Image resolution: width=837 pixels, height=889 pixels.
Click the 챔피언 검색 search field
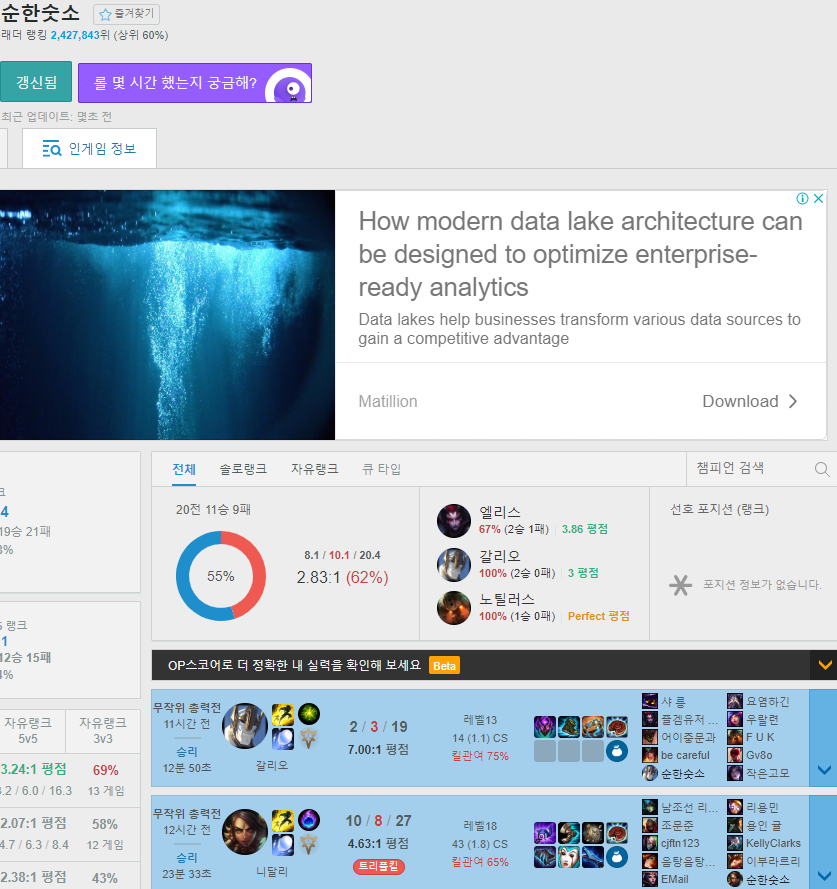coord(750,468)
